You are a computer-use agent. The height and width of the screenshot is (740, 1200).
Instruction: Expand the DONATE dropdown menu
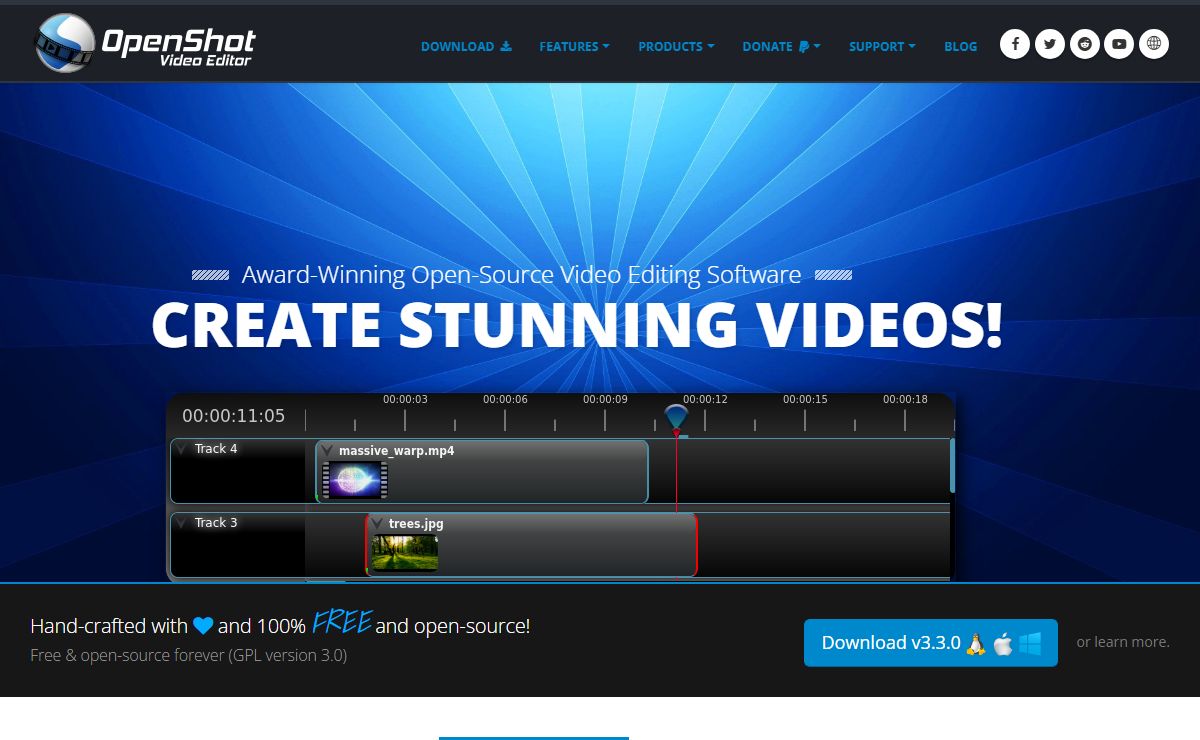pyautogui.click(x=781, y=46)
